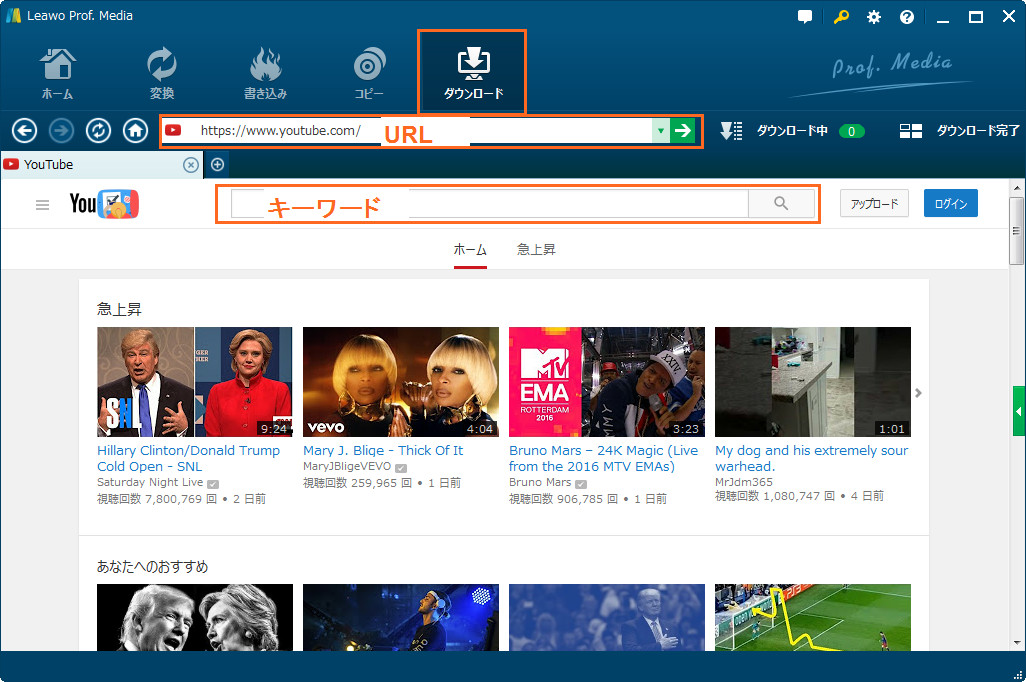The image size is (1026, 682).
Task: Select the 急上昇 trending tab
Action: [536, 249]
